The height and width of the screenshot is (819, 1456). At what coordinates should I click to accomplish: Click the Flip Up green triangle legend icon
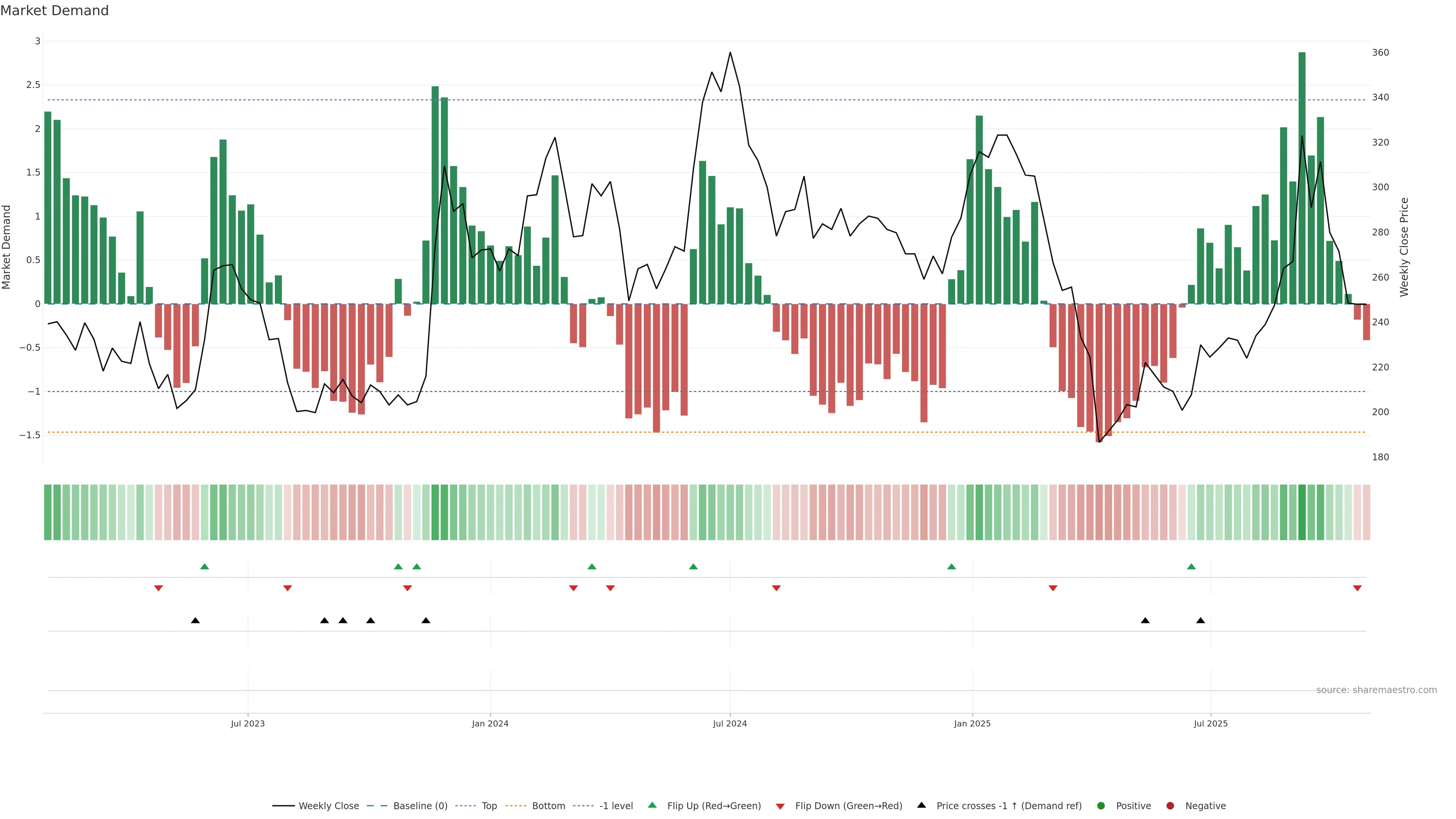point(652,805)
